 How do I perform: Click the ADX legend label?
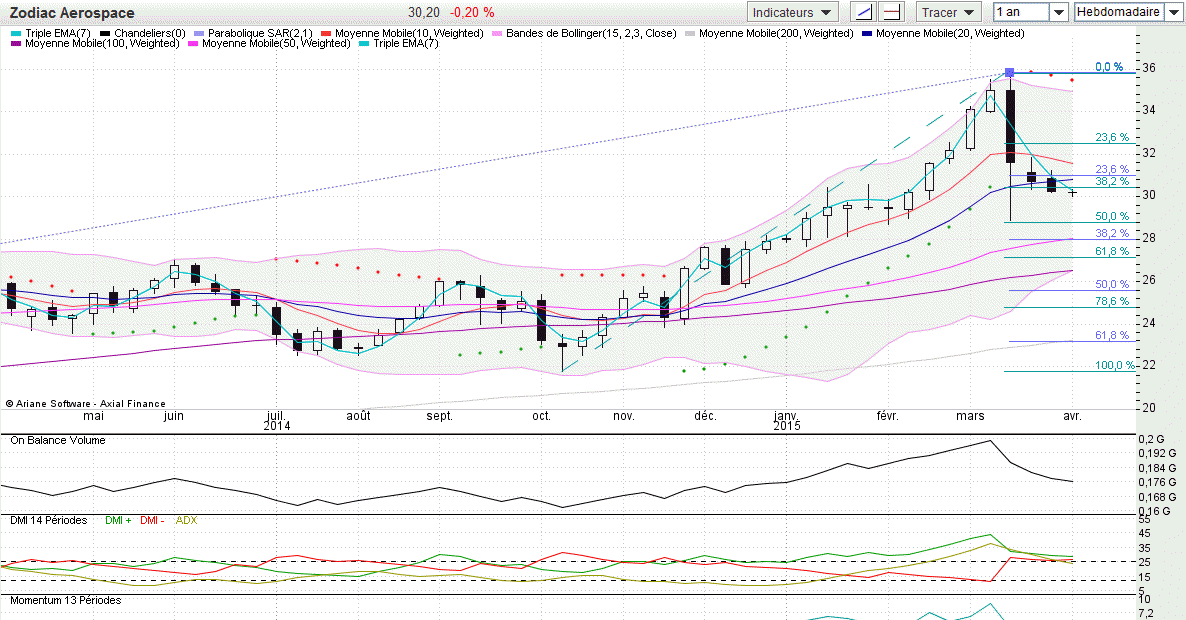point(186,520)
